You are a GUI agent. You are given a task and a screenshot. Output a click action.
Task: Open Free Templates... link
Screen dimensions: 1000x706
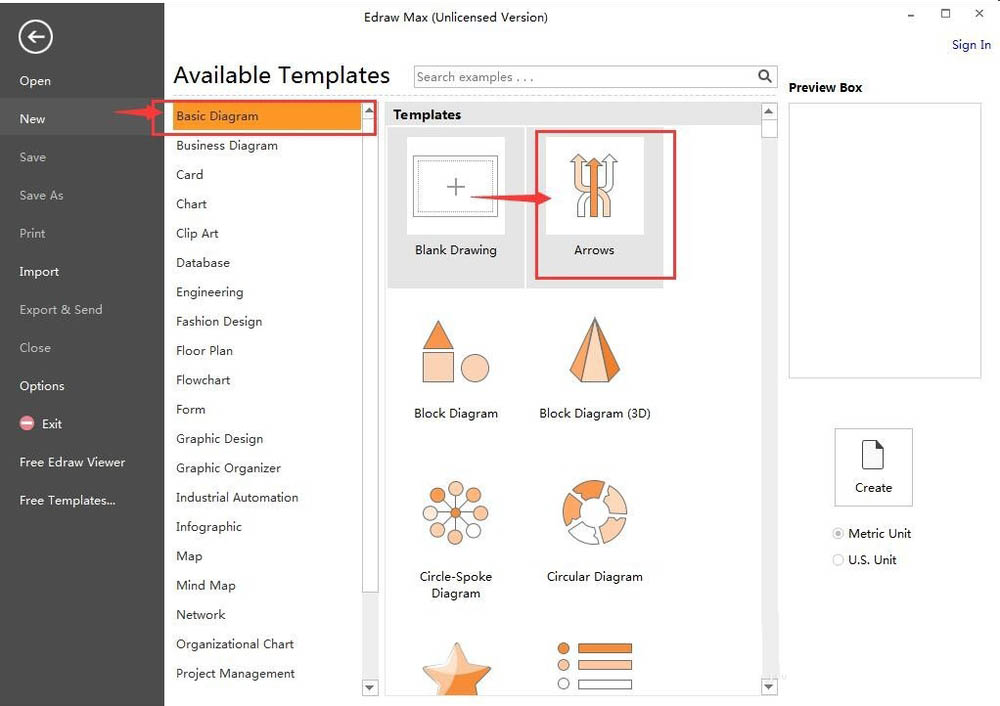click(x=67, y=501)
